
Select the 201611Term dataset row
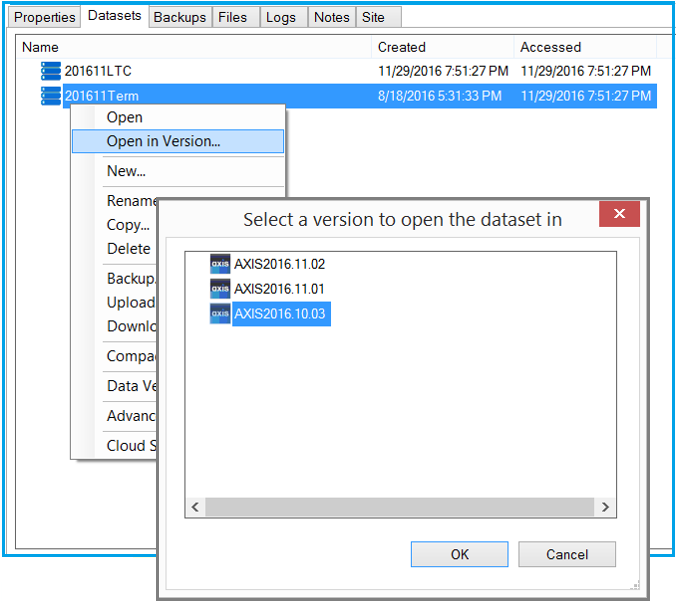click(x=338, y=96)
